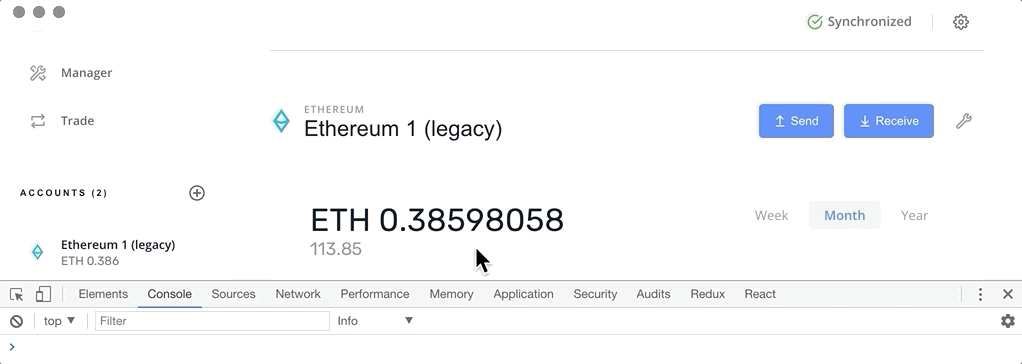This screenshot has width=1022, height=364.
Task: Add account with the plus icon
Action: pos(197,192)
